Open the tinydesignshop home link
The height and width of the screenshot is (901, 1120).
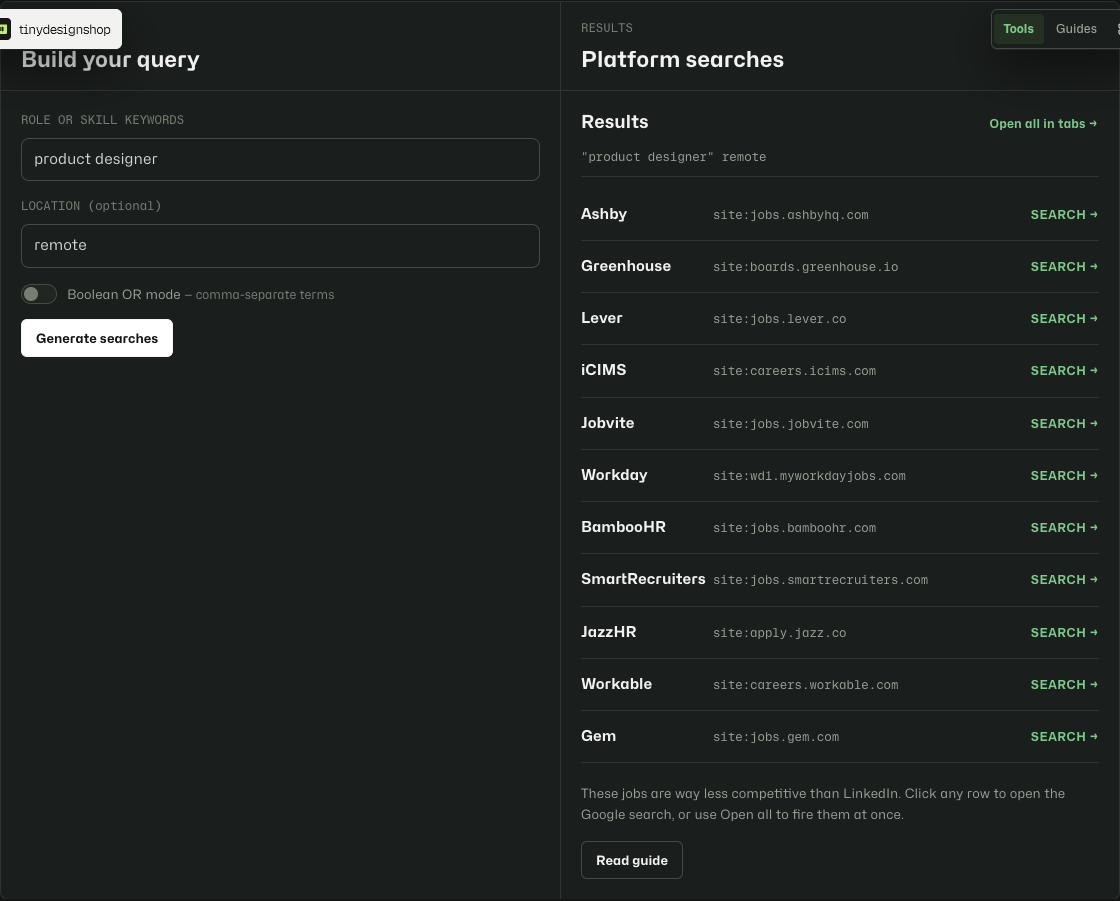point(60,29)
